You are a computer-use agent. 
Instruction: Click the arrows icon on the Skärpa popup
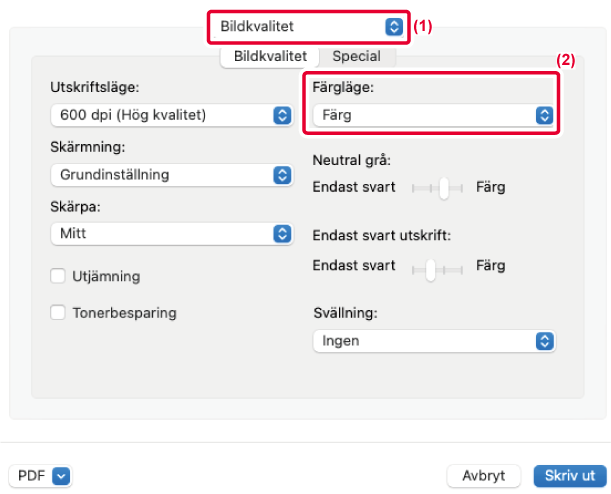(282, 234)
